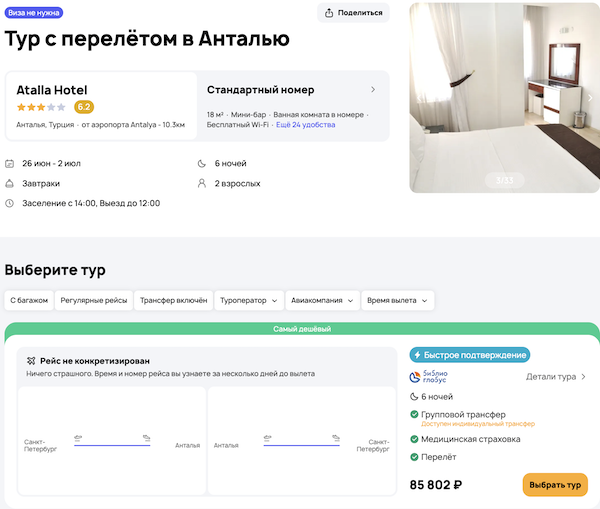The height and width of the screenshot is (509, 600).
Task: Click the moon icon beside 6 ночей
Action: (204, 163)
